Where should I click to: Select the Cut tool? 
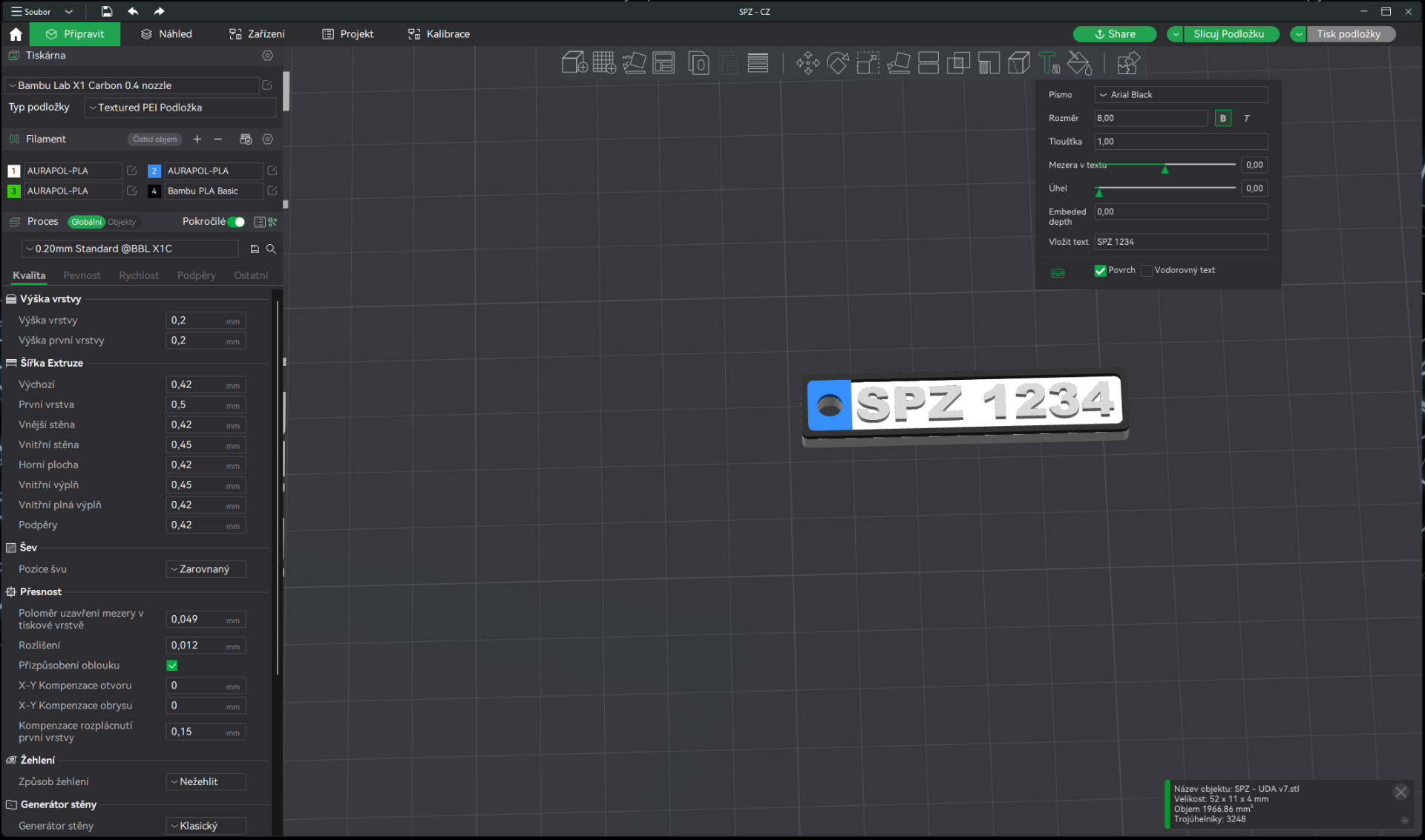[x=928, y=63]
